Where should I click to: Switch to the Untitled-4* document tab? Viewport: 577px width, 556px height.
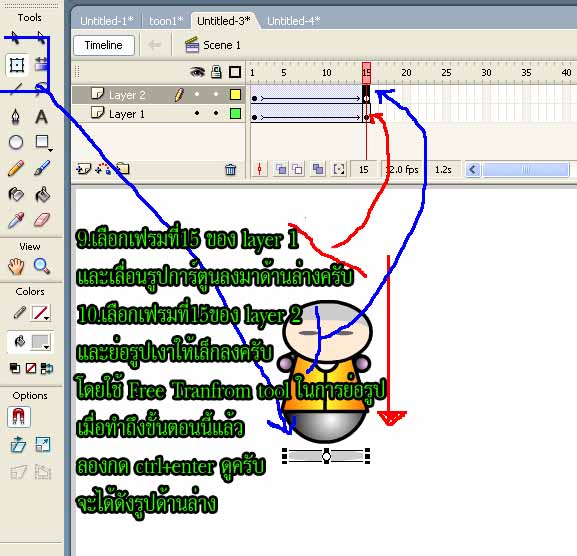293,21
